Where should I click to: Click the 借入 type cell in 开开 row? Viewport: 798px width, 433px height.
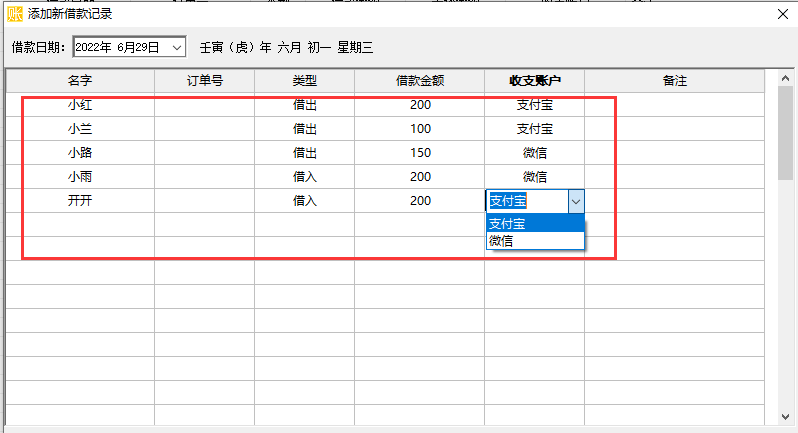(x=304, y=200)
